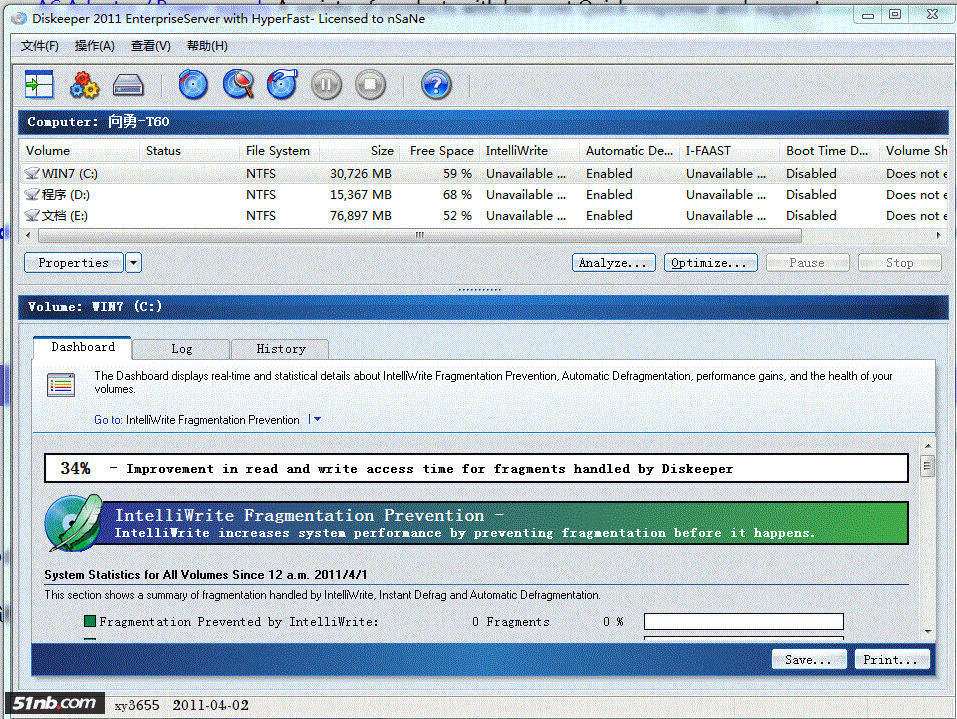This screenshot has width=957, height=719.
Task: Click the boot-time defrag disc arrow icon
Action: tap(283, 84)
